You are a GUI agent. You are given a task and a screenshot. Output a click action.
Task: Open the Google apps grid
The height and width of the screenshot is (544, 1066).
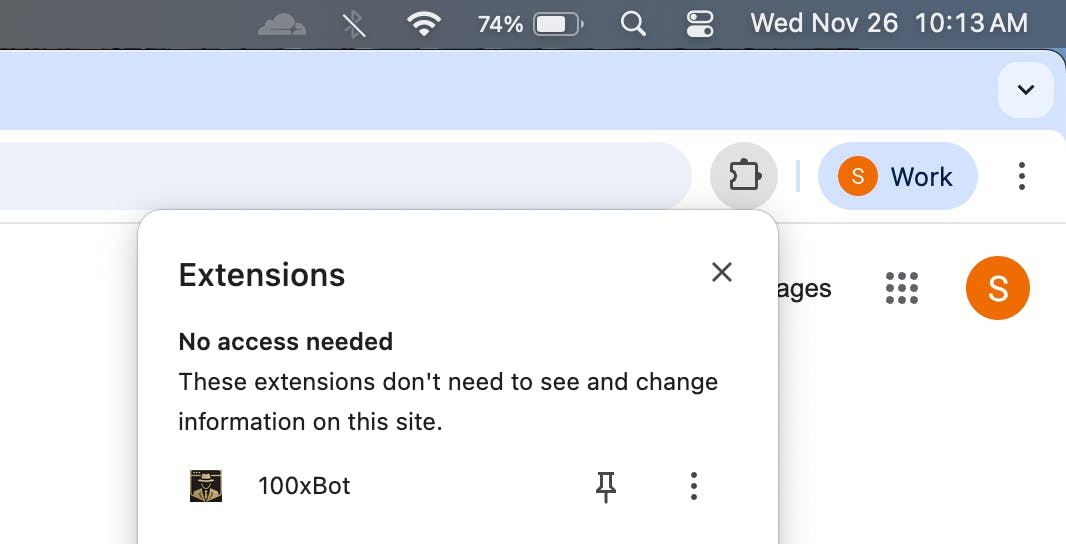point(902,288)
